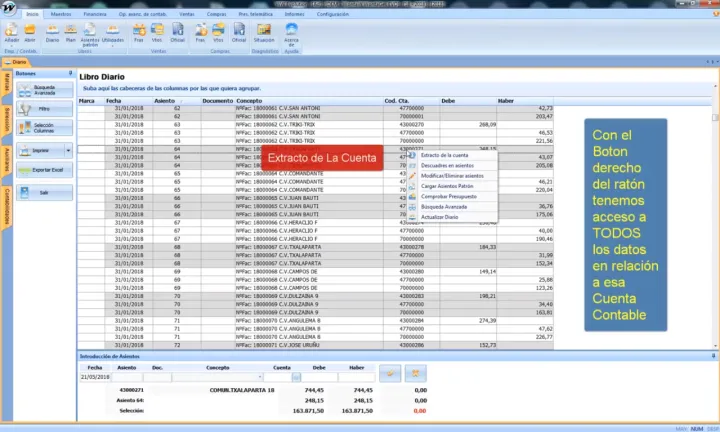720x432 pixels.
Task: Exit with the Salir button
Action: coord(44,192)
